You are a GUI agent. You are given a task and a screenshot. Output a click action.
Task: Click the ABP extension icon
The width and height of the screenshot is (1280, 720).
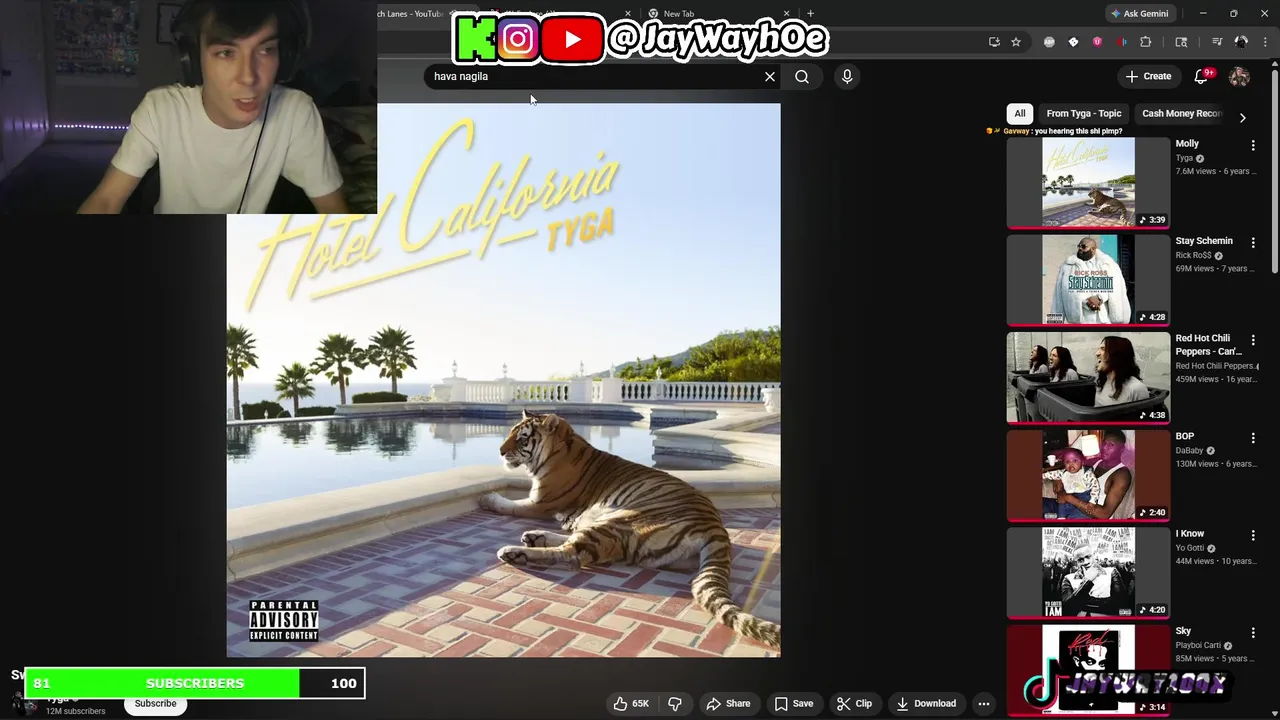[1049, 42]
